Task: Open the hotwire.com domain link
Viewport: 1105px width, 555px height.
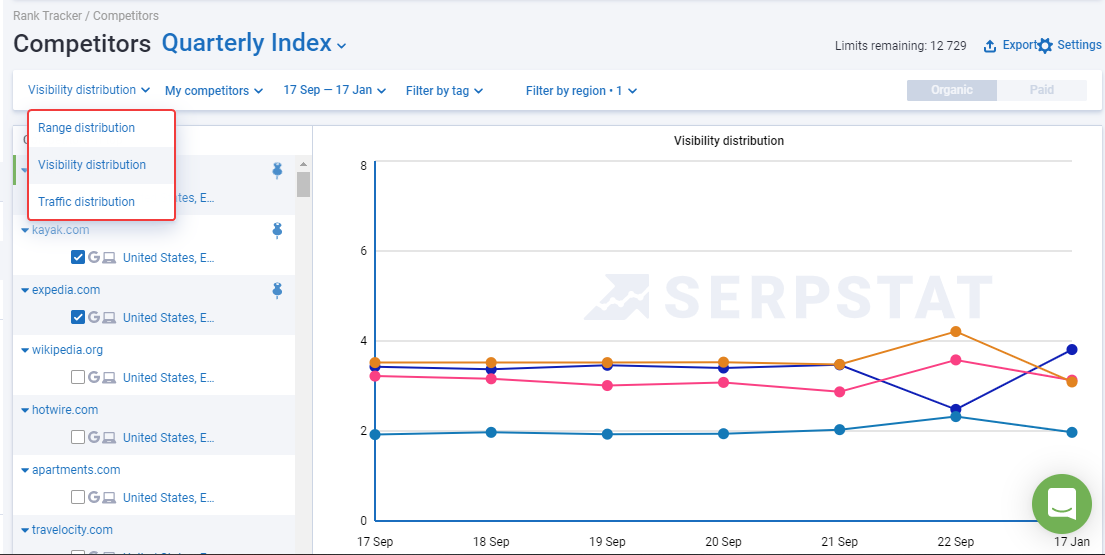Action: pyautogui.click(x=65, y=409)
